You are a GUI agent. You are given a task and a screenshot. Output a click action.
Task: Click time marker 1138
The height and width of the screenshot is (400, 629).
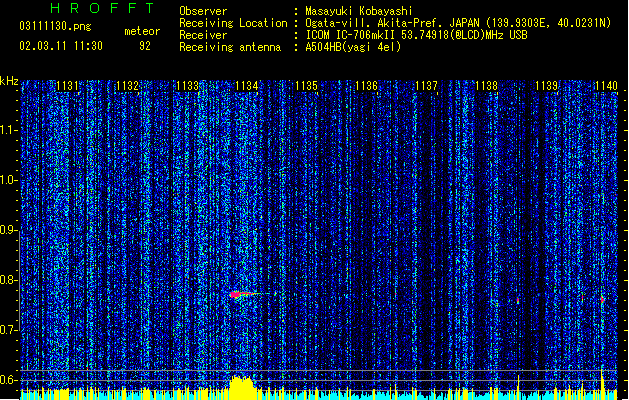tap(486, 86)
